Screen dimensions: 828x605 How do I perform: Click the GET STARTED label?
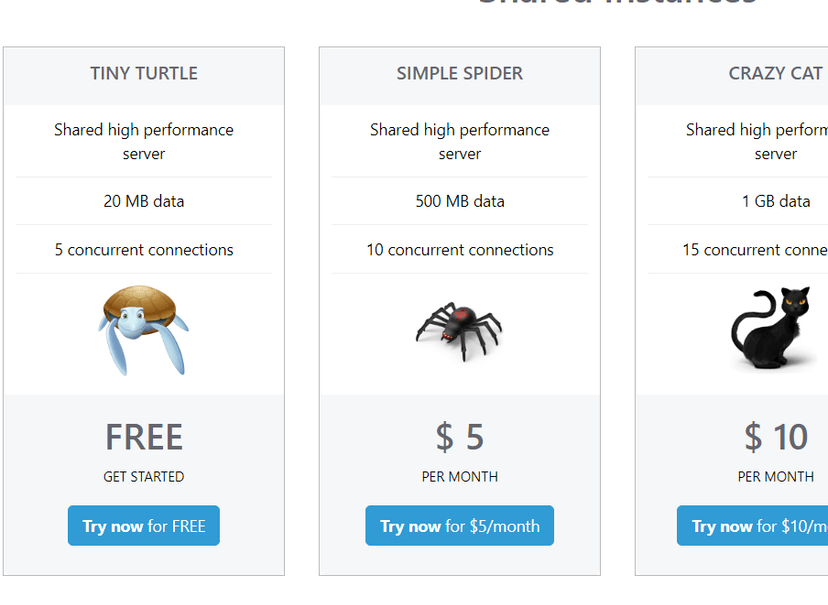[x=144, y=477]
